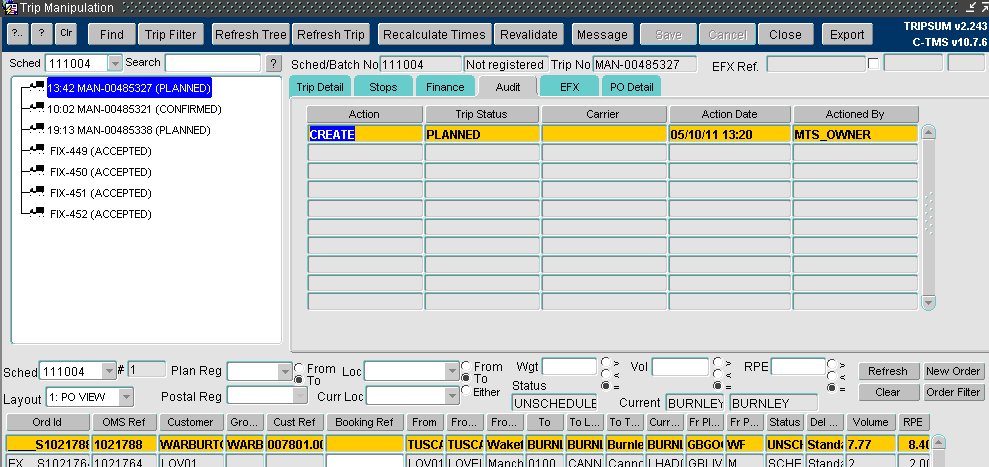Click the Refresh Tree button
This screenshot has width=989, height=467.
point(250,35)
